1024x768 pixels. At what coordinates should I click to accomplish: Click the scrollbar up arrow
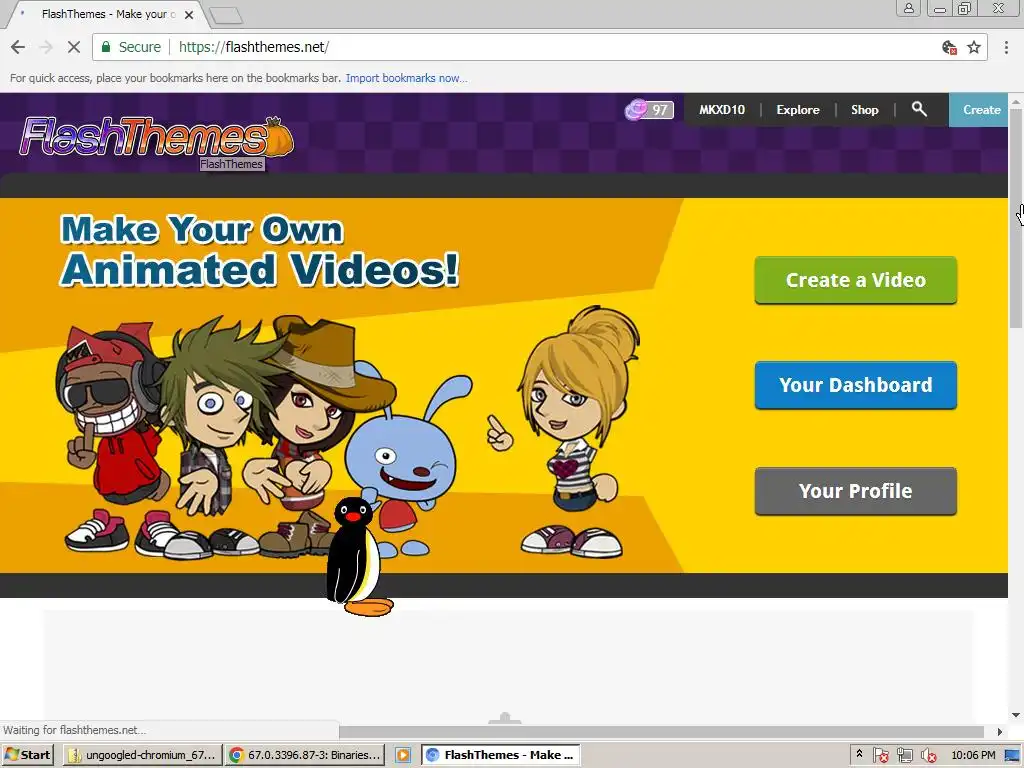[x=1016, y=101]
